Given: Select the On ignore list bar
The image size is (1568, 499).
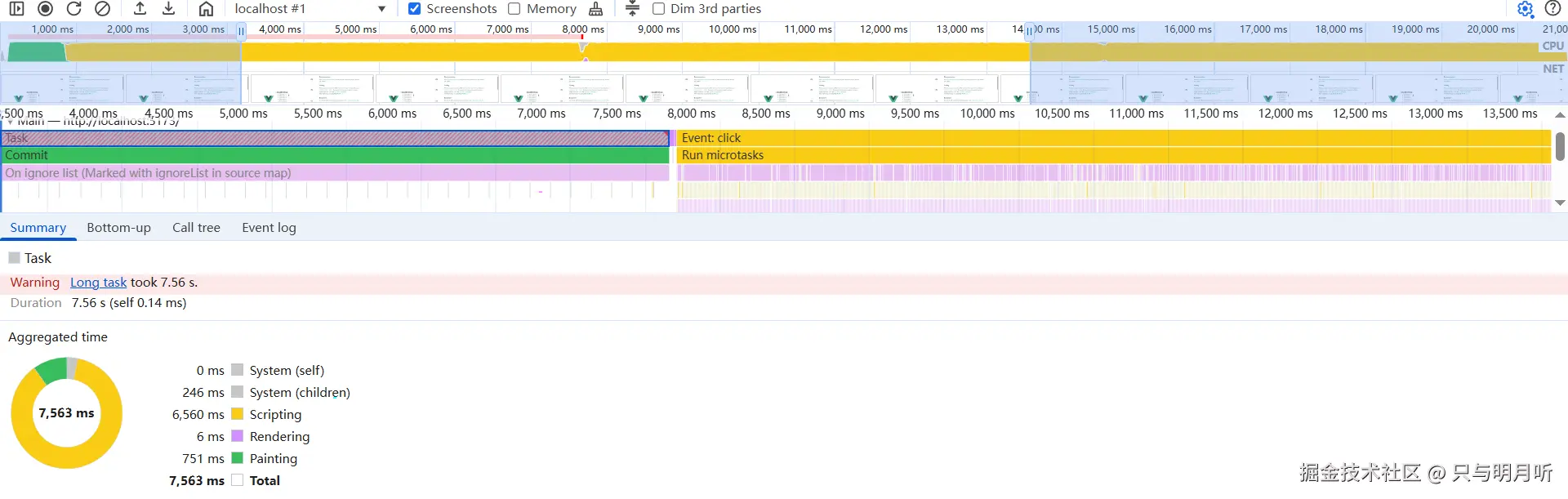Looking at the screenshot, I should point(336,173).
